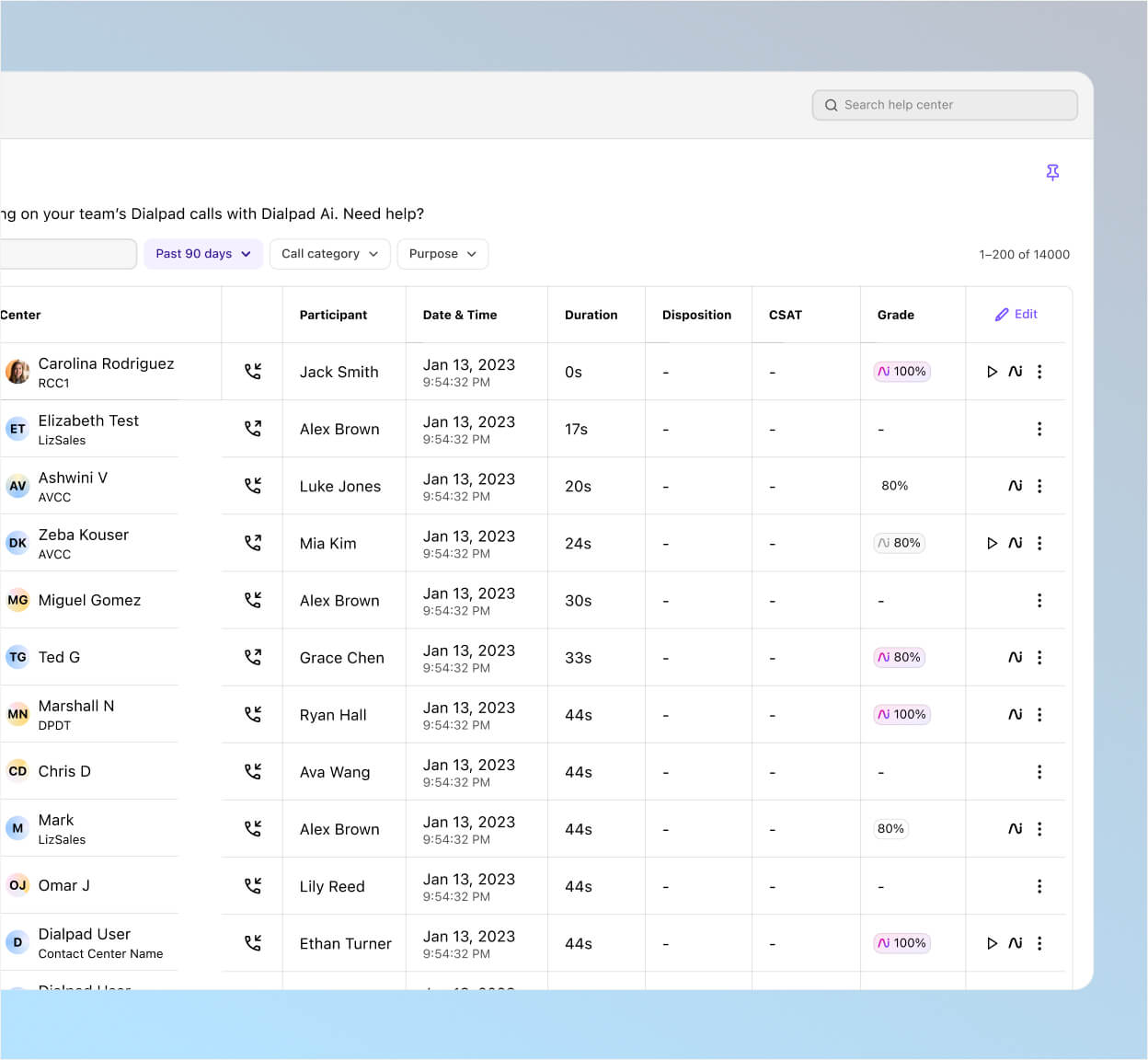1148x1060 pixels.
Task: Click the 100% grade badge on Ryan Hall's row
Action: (x=901, y=714)
